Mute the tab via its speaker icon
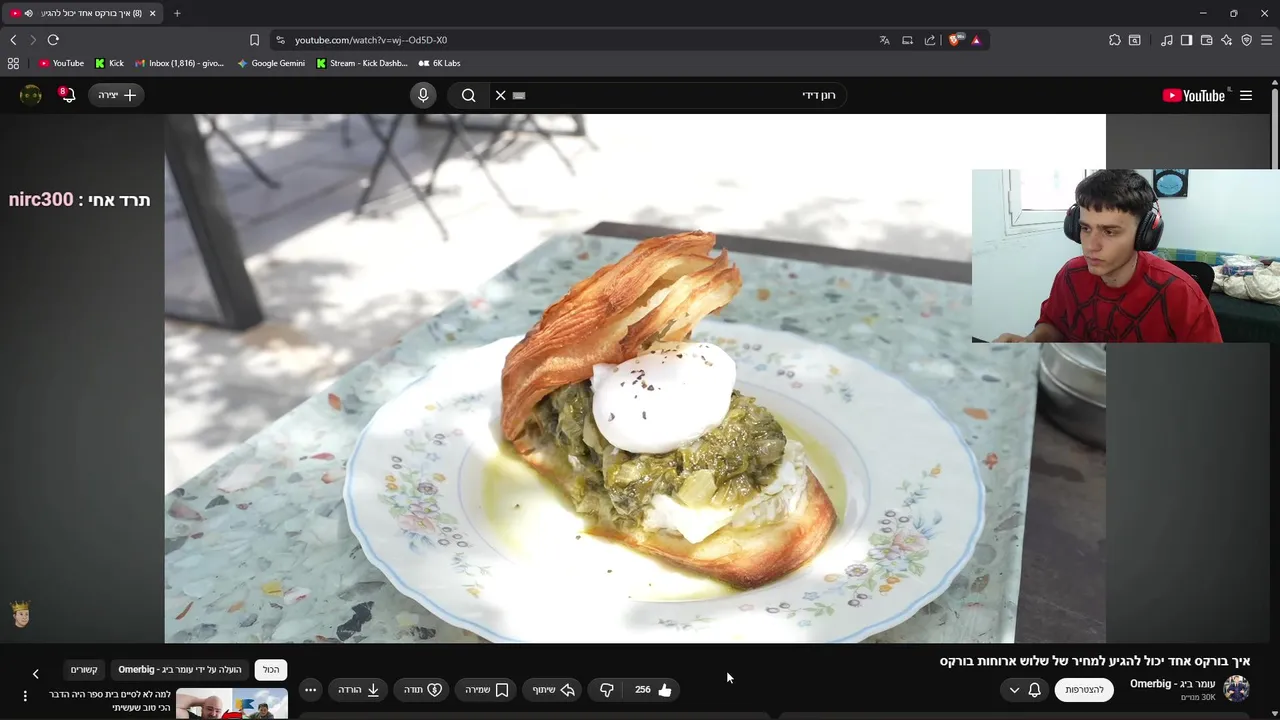 click(x=28, y=13)
